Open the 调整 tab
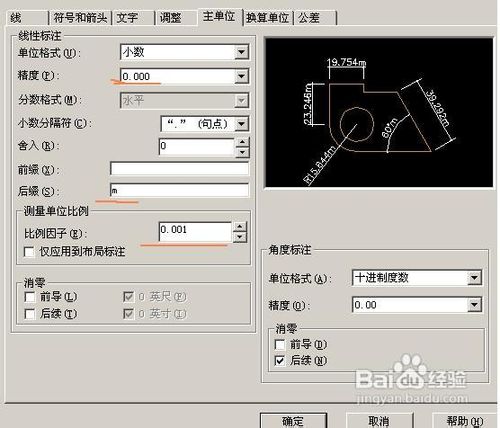Screen dimensions: 500x428 point(177,18)
